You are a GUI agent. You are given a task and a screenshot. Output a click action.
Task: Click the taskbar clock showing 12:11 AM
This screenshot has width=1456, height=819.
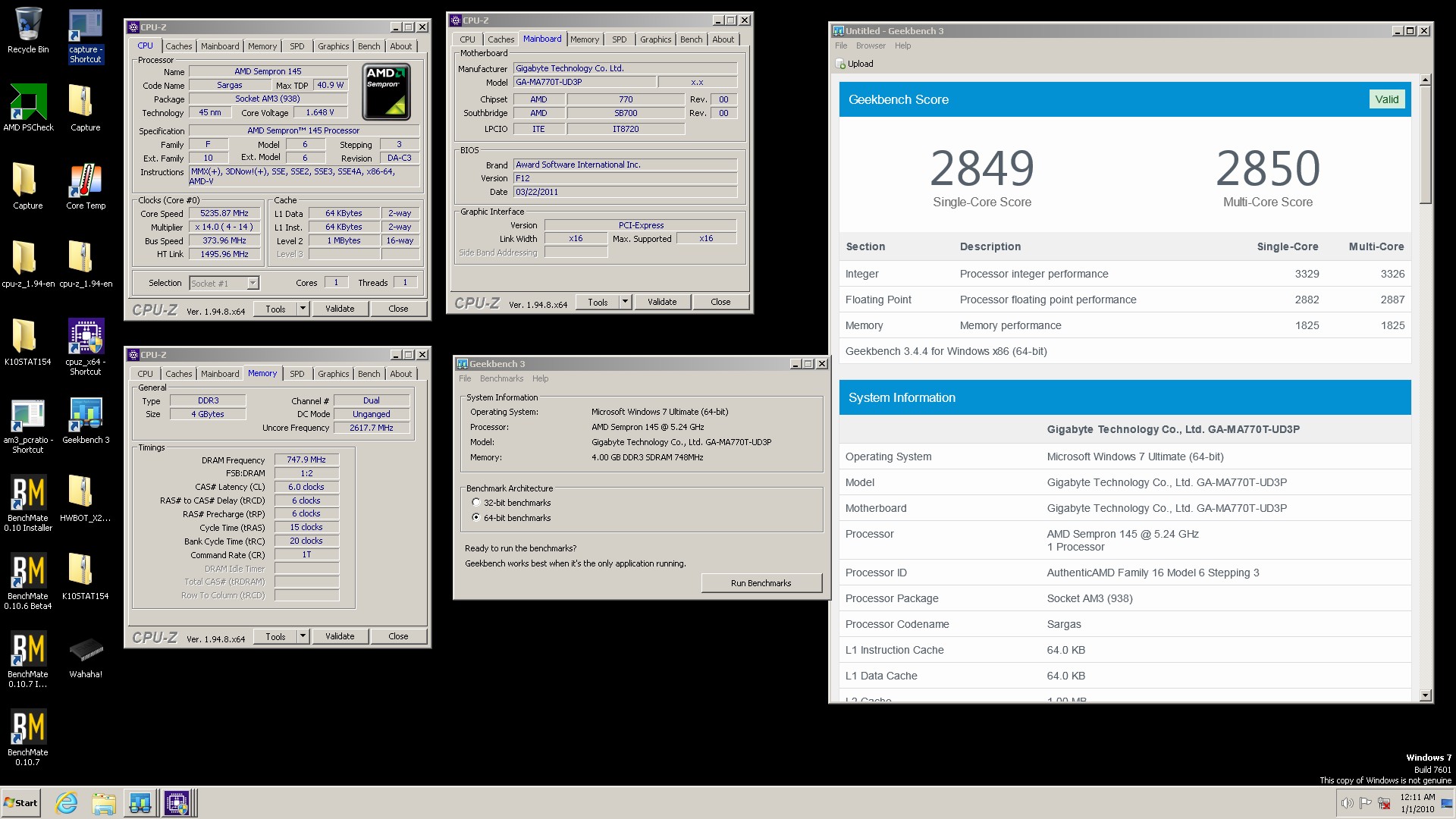pyautogui.click(x=1417, y=803)
